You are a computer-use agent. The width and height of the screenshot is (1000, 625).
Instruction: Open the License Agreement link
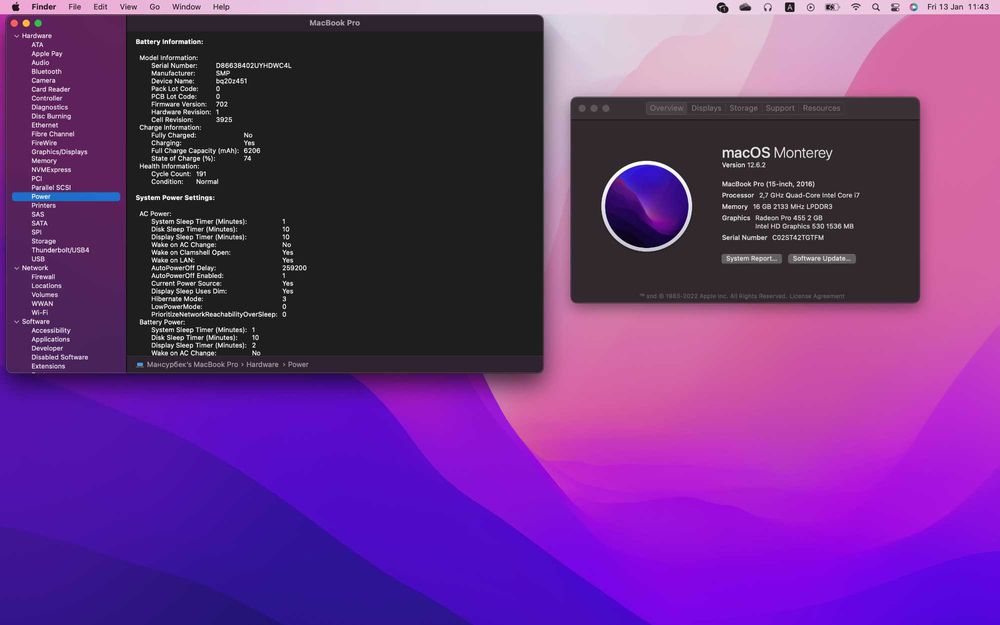pos(817,296)
